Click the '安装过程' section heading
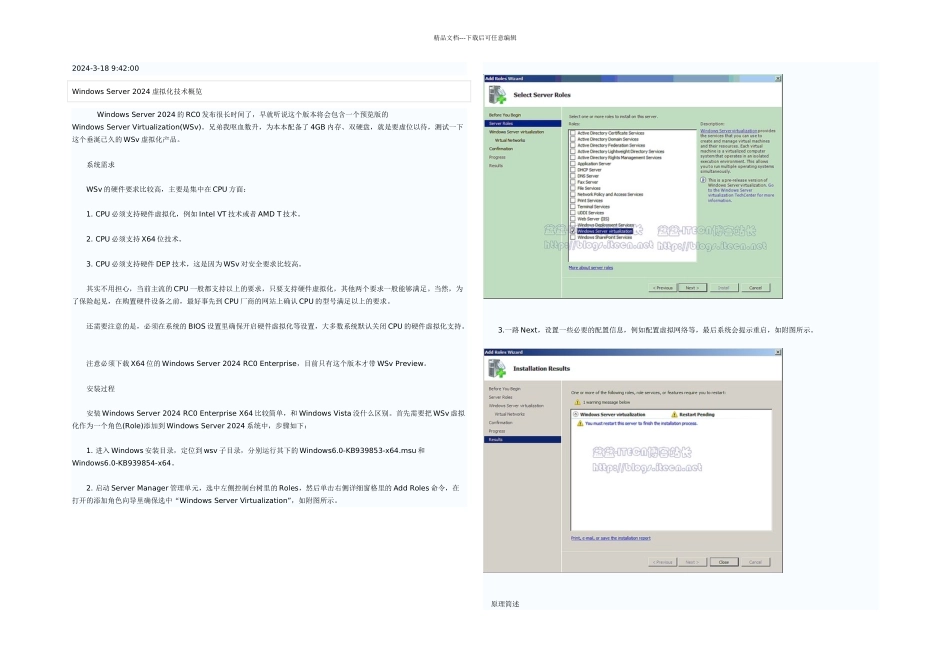950x672 pixels. point(101,389)
